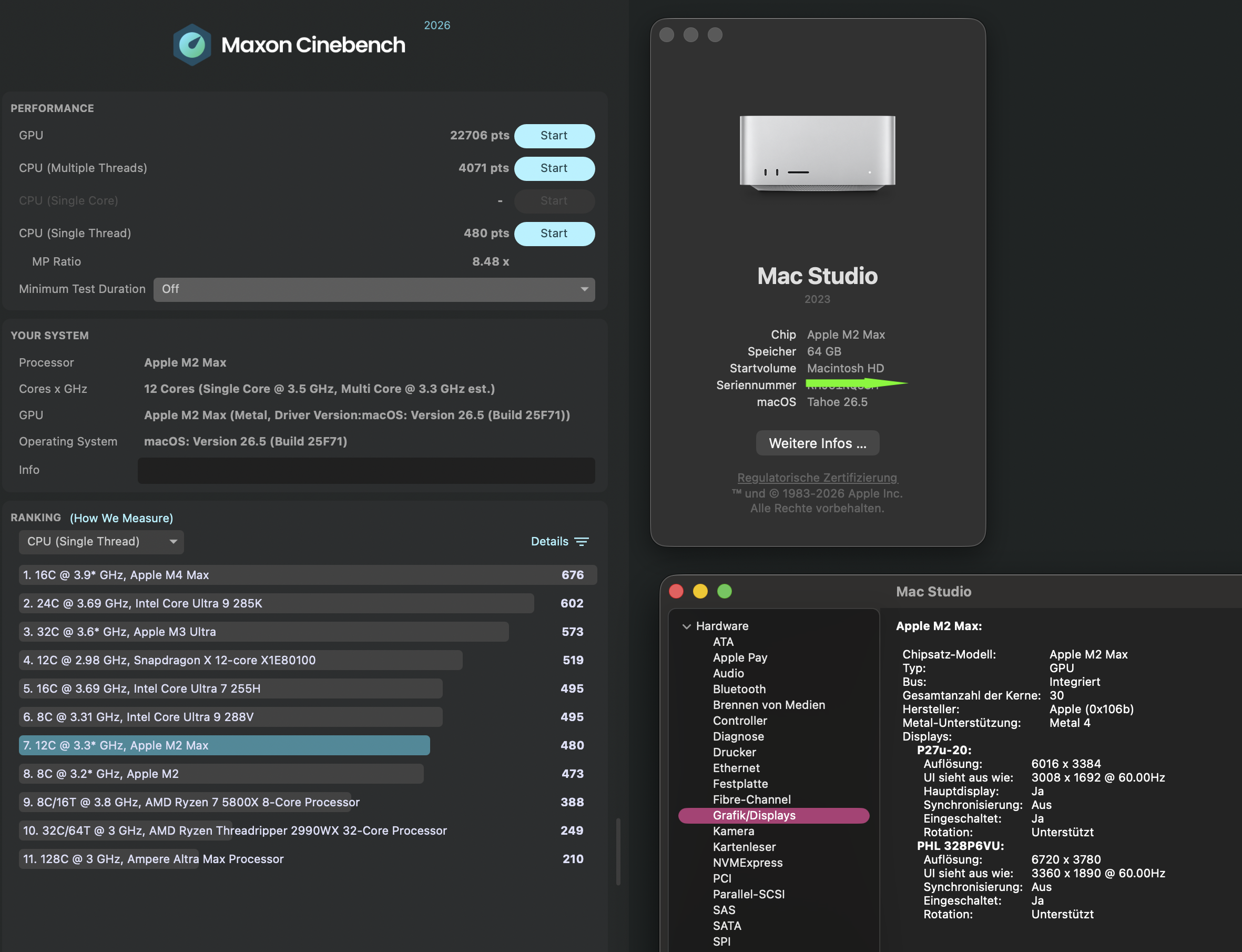The width and height of the screenshot is (1242, 952).
Task: Open the Regulatorische Zertifizierung link
Action: point(817,478)
